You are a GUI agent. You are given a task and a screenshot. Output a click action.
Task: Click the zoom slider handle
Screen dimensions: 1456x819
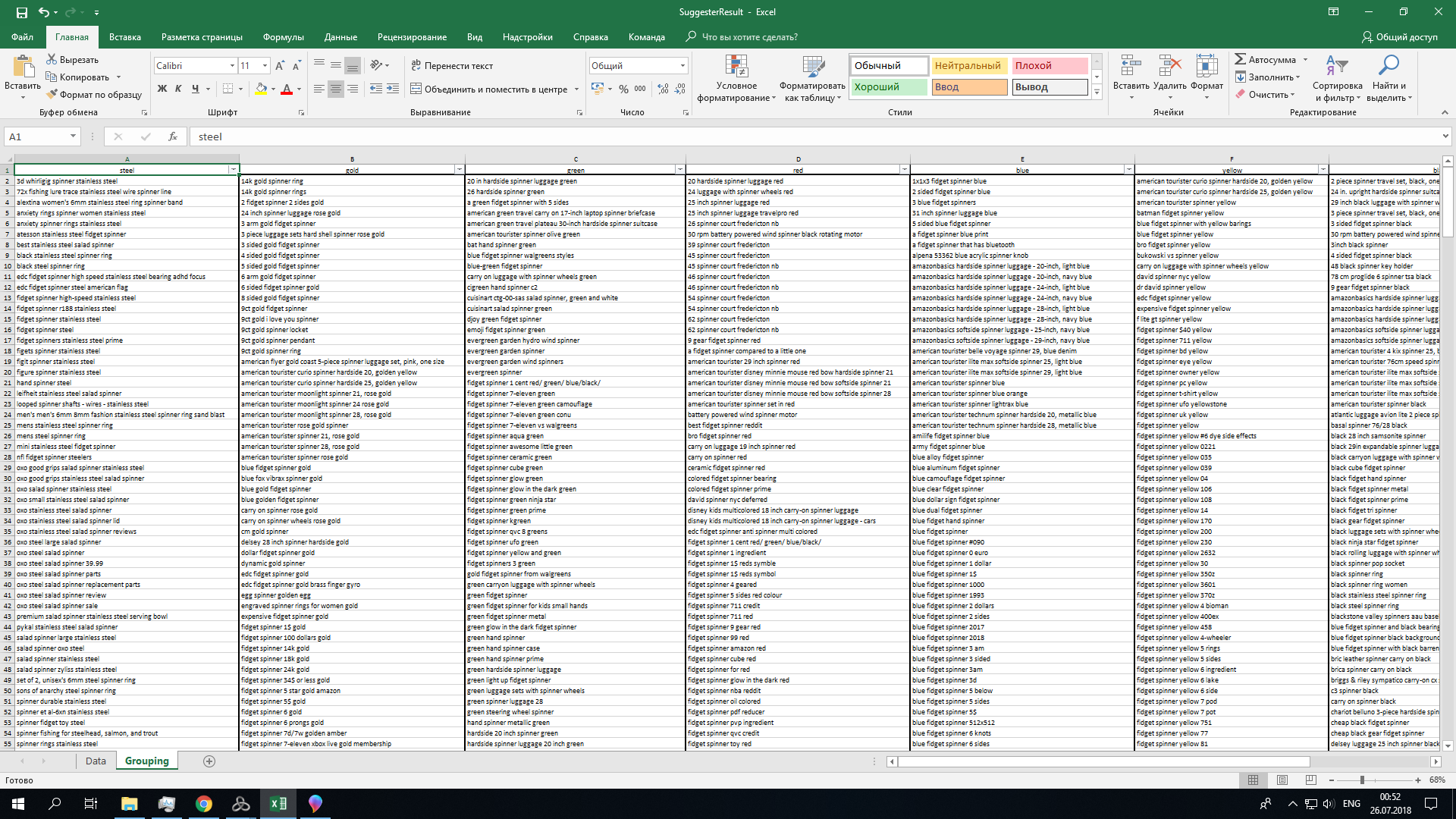(1362, 780)
